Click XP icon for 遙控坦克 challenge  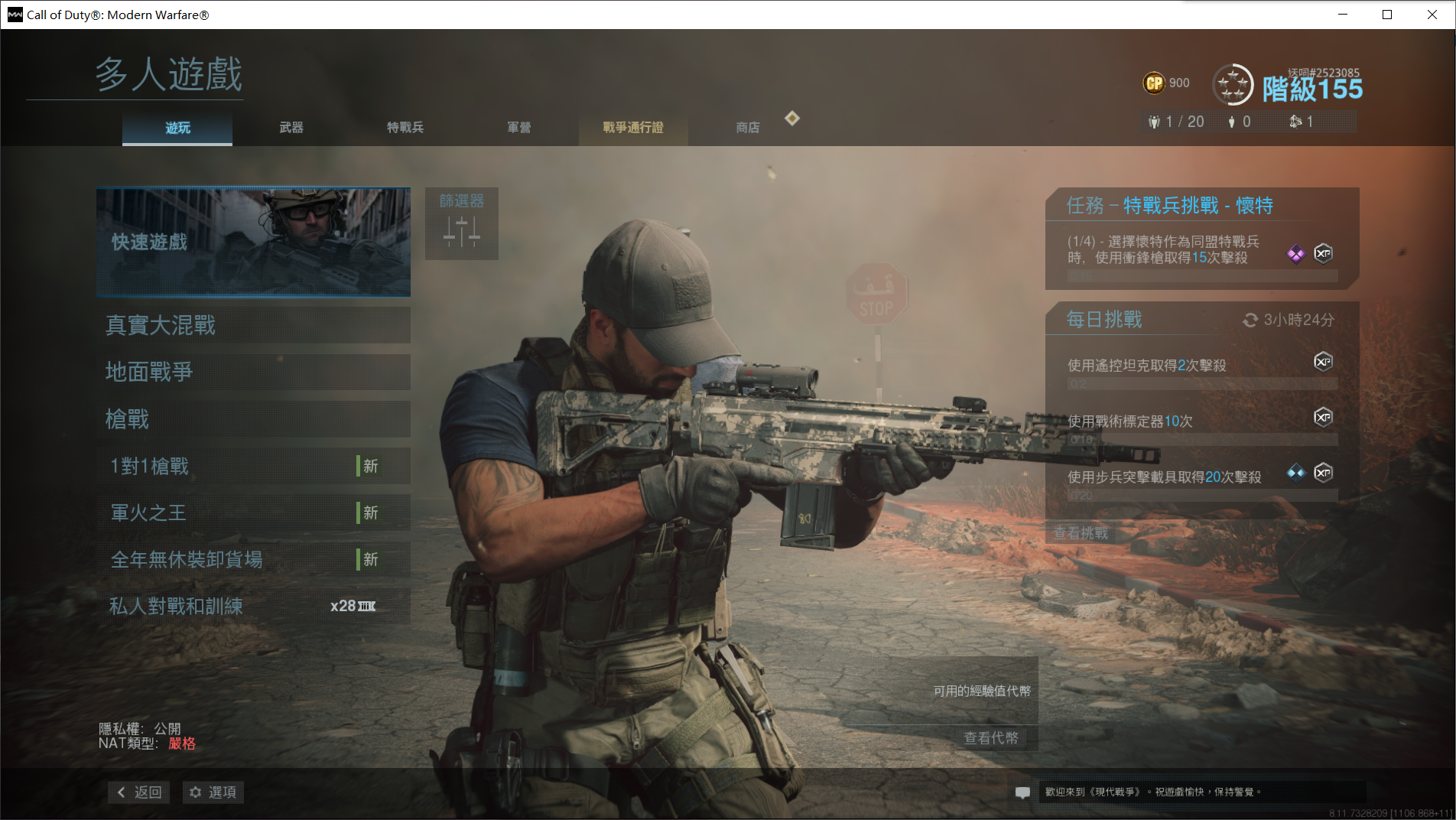point(1323,361)
